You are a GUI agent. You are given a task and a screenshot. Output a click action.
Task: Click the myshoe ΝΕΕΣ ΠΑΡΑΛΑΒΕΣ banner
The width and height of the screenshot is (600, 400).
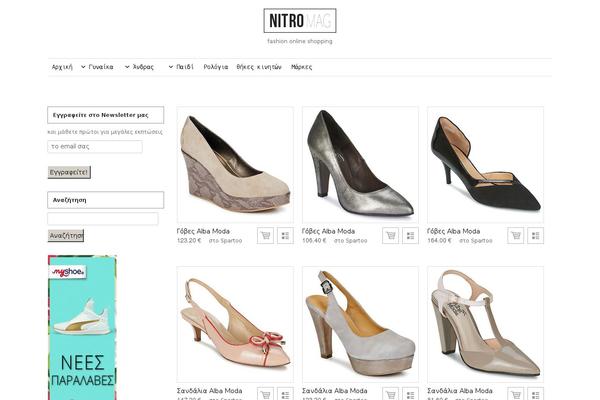82,328
